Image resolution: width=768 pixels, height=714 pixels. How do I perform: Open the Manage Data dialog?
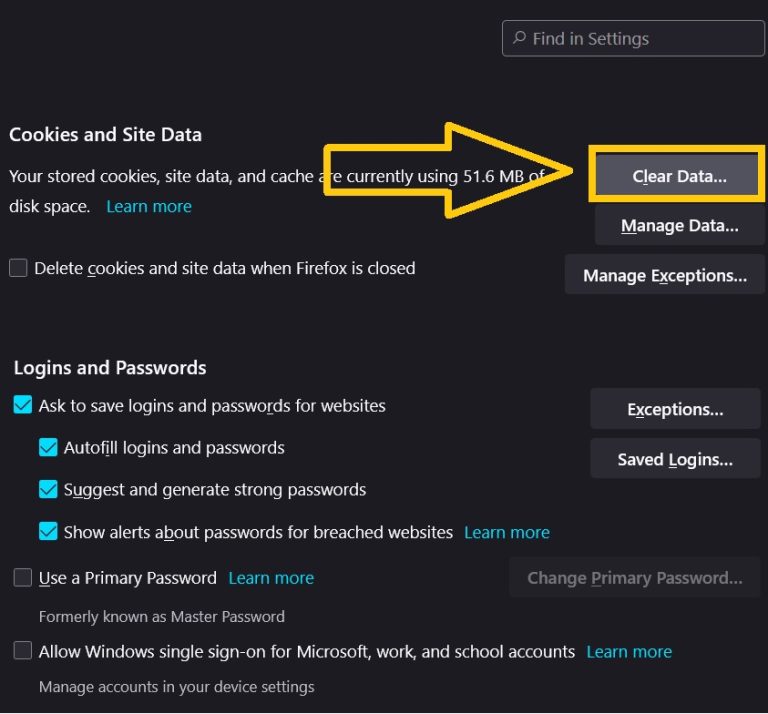[x=679, y=225]
